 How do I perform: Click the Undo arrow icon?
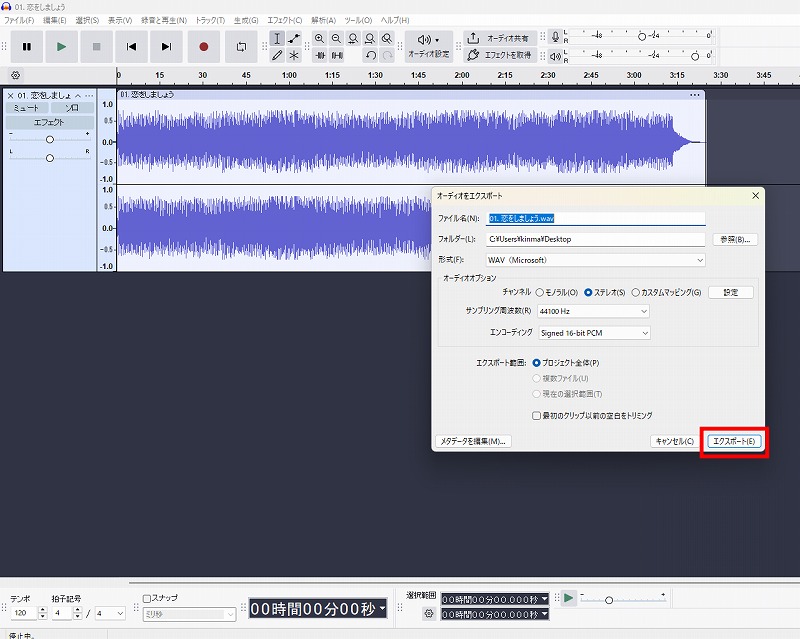[370, 55]
